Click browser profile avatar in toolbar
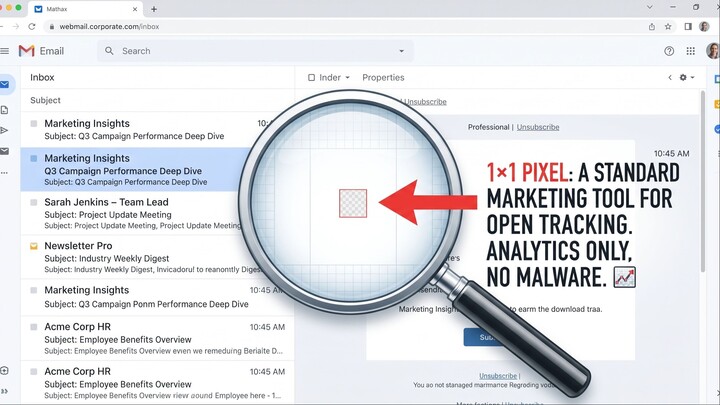The image size is (720, 405). coord(704,27)
